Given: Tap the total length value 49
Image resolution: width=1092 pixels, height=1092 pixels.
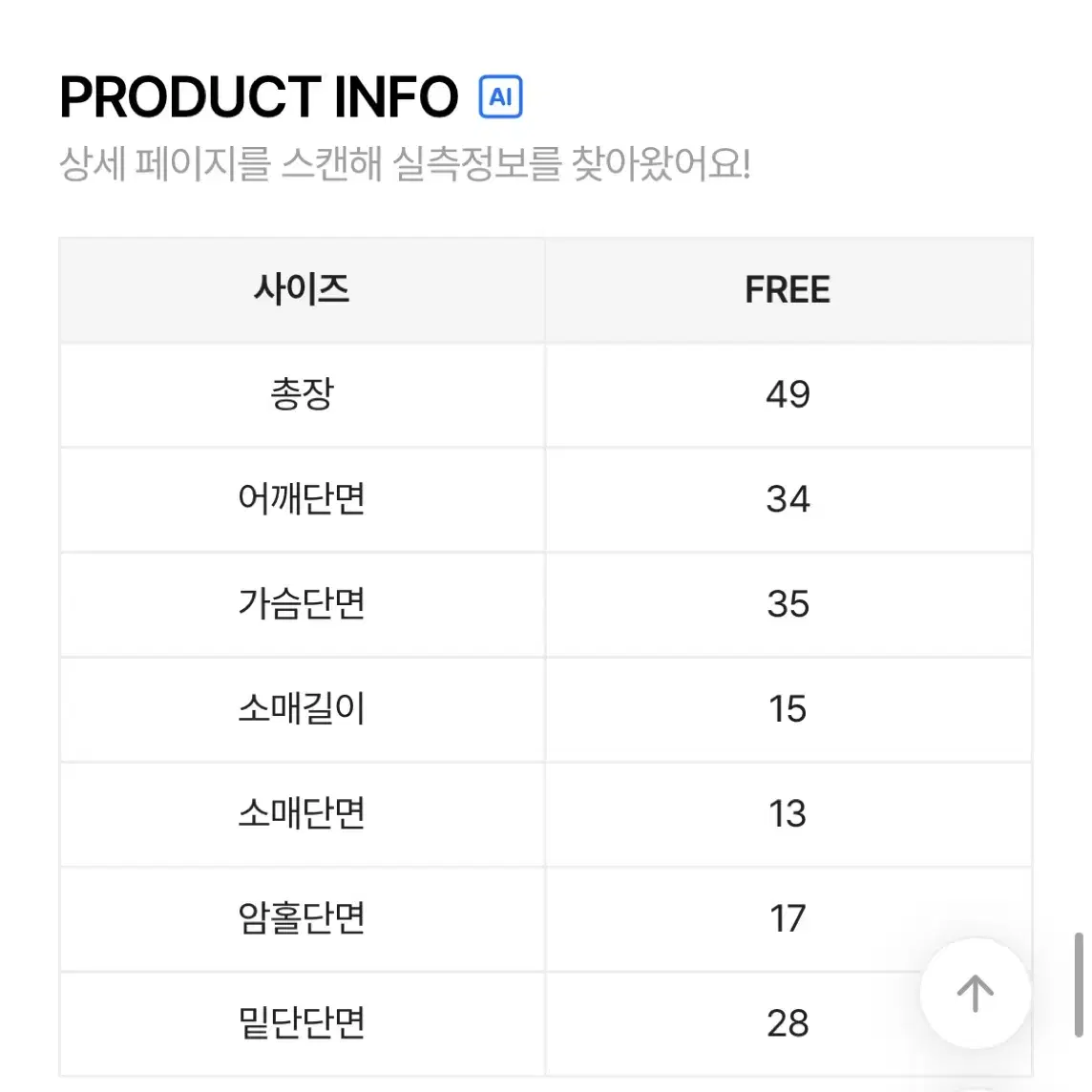Looking at the screenshot, I should pyautogui.click(x=787, y=395).
